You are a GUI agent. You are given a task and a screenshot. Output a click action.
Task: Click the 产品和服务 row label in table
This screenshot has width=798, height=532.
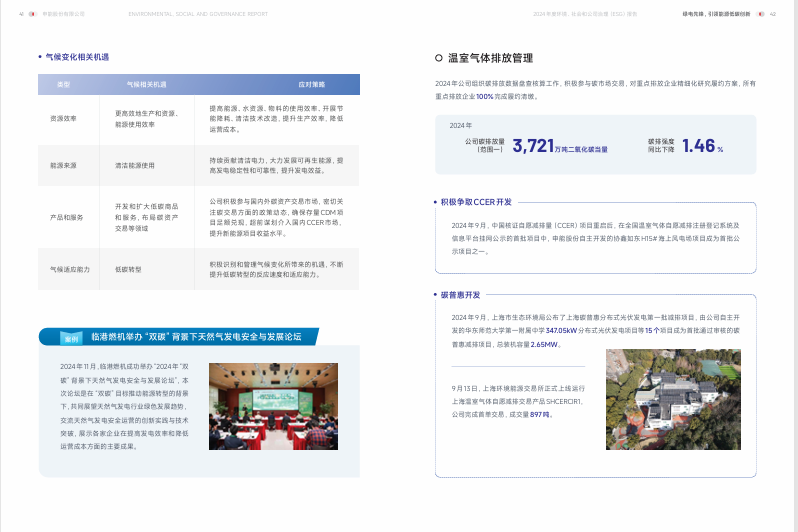[x=65, y=217]
